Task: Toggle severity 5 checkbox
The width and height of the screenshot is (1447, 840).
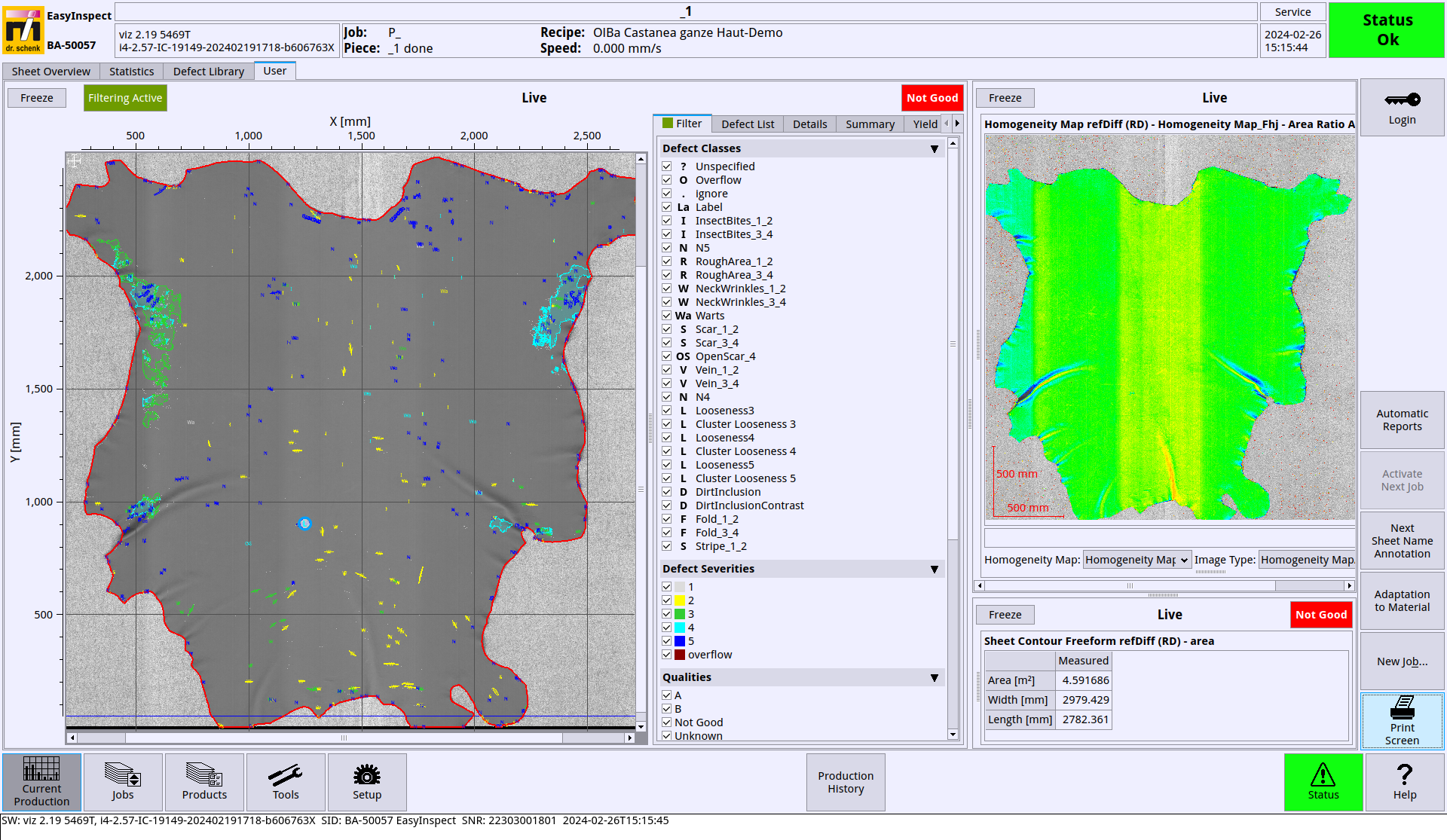Action: click(667, 641)
